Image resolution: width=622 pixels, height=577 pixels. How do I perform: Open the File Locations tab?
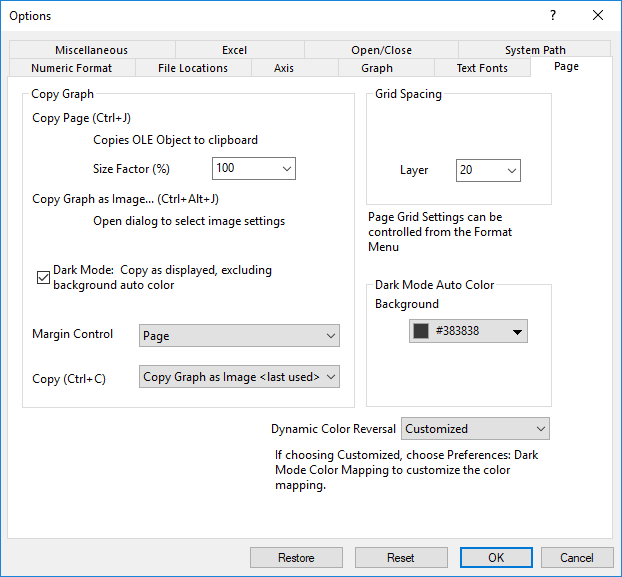193,68
